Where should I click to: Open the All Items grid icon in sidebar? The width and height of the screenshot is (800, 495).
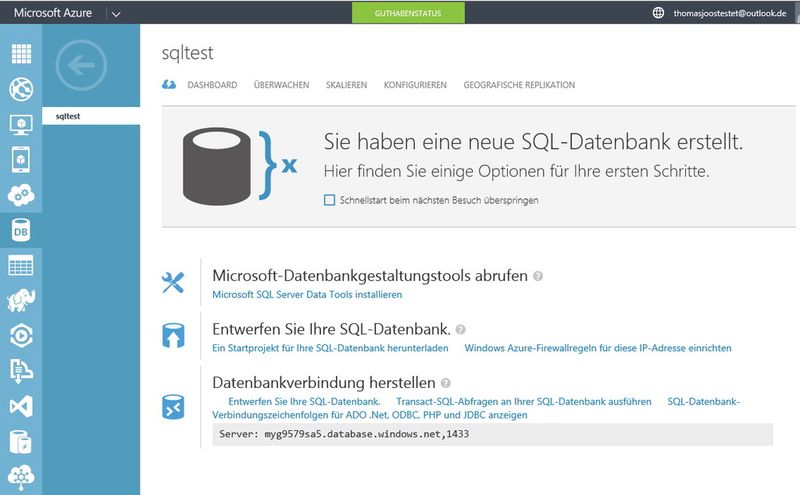21,54
